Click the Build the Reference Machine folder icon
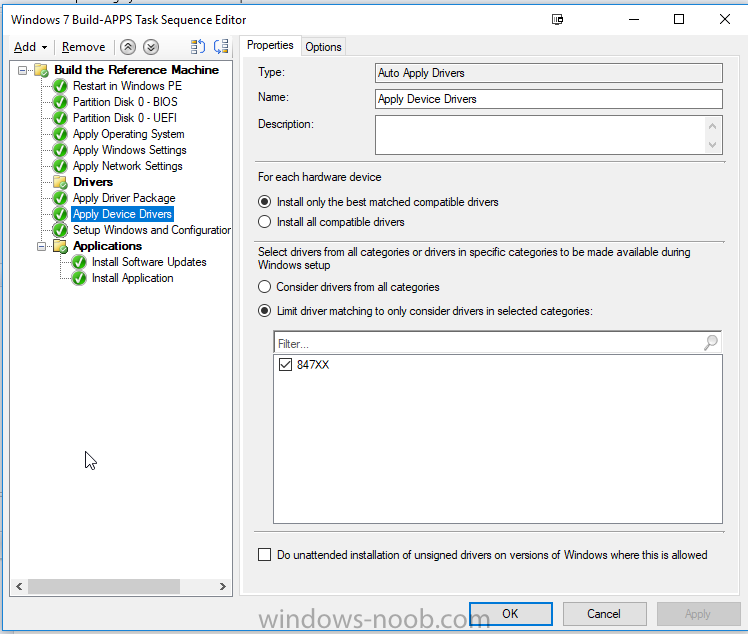 tap(42, 70)
